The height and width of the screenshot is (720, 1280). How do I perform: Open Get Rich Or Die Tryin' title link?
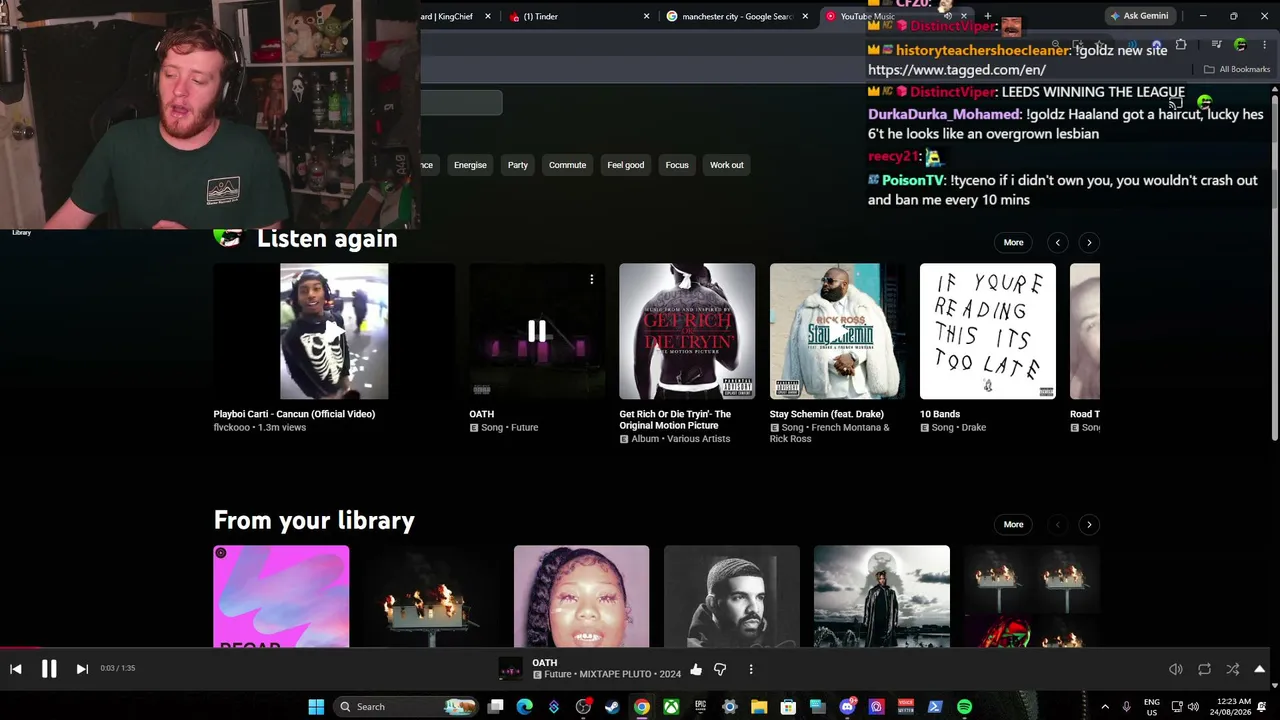(x=675, y=420)
